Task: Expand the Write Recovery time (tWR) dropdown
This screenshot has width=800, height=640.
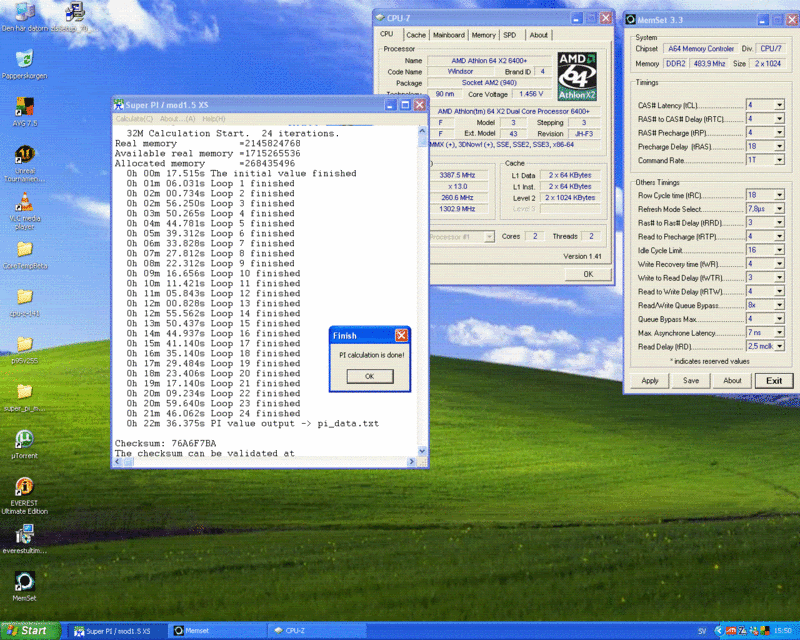Action: (x=779, y=264)
